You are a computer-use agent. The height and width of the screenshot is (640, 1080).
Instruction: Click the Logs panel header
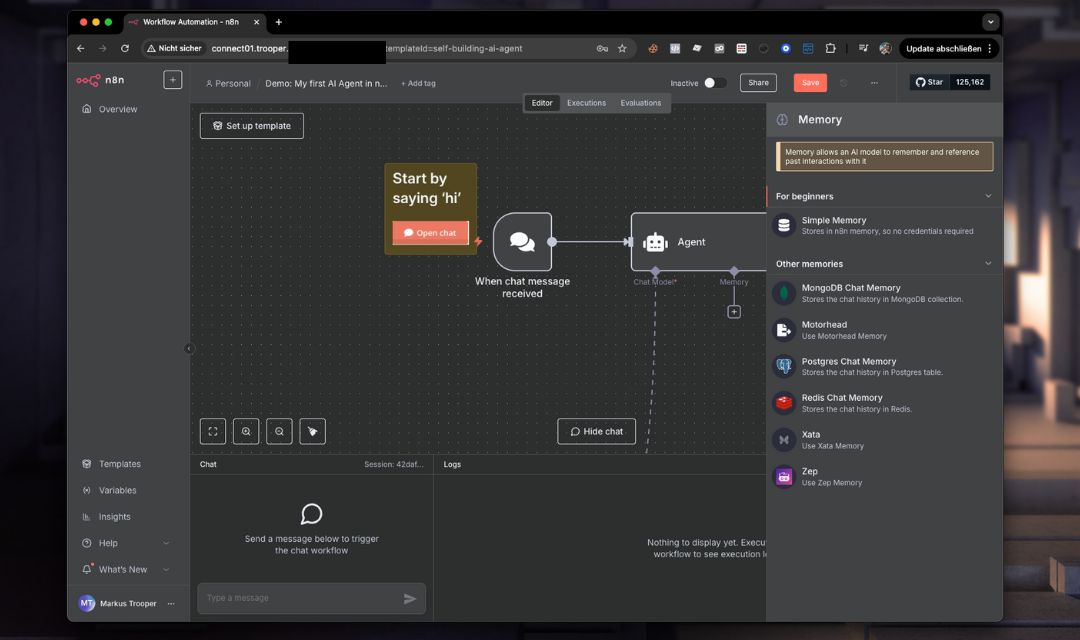452,464
